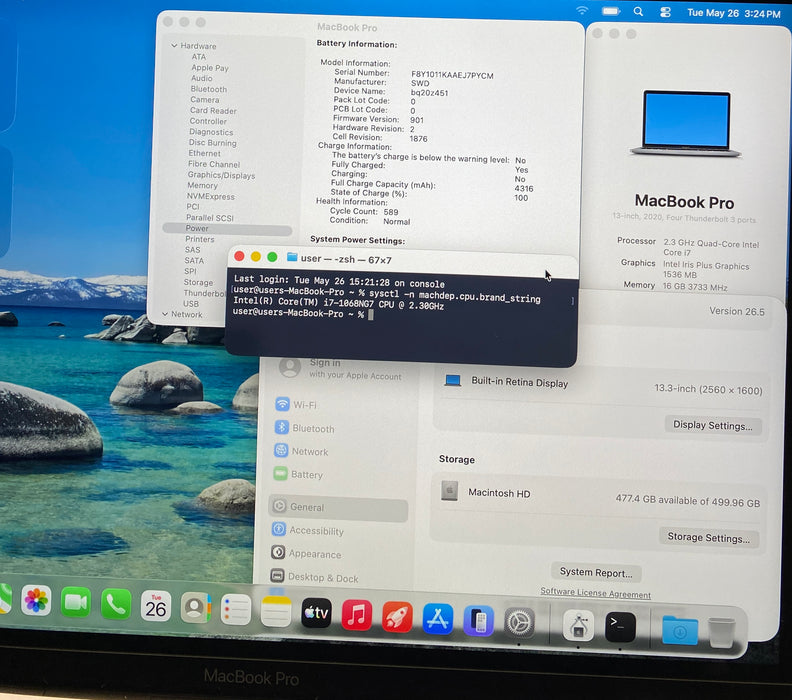The width and height of the screenshot is (792, 700).
Task: Click Cycle Count value 589
Action: pyautogui.click(x=390, y=212)
